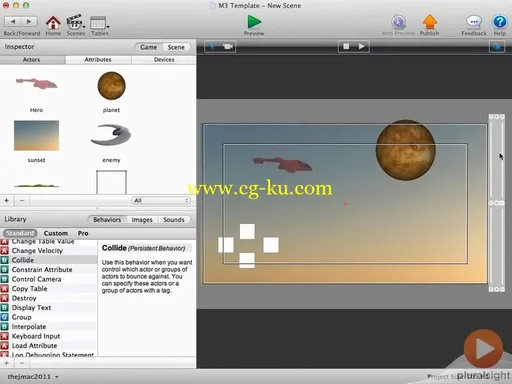Play the Pluralsight video overlay button
512x384 pixels.
coord(483,349)
